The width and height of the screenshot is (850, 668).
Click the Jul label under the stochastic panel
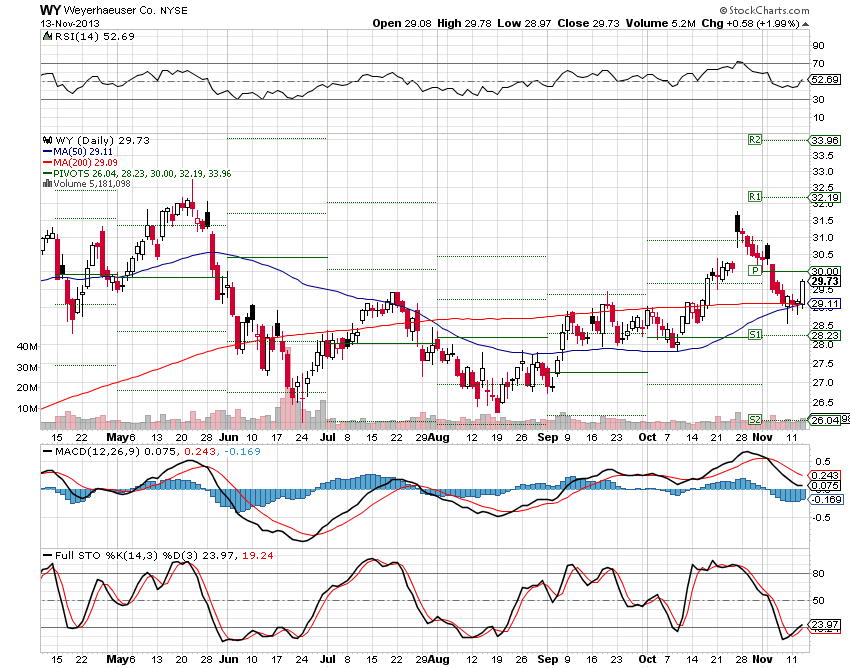[x=328, y=659]
